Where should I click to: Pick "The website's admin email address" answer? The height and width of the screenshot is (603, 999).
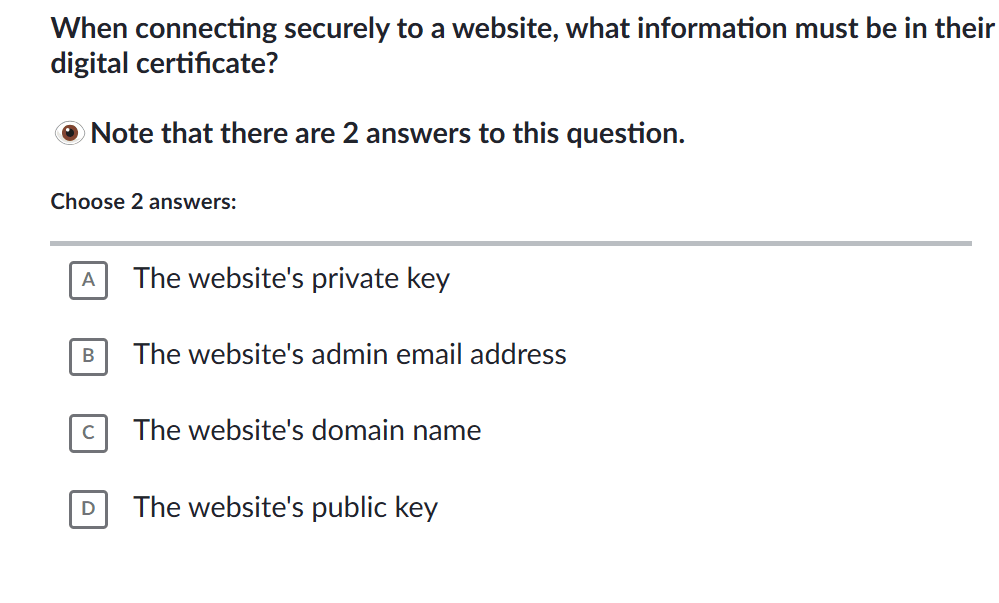(350, 354)
